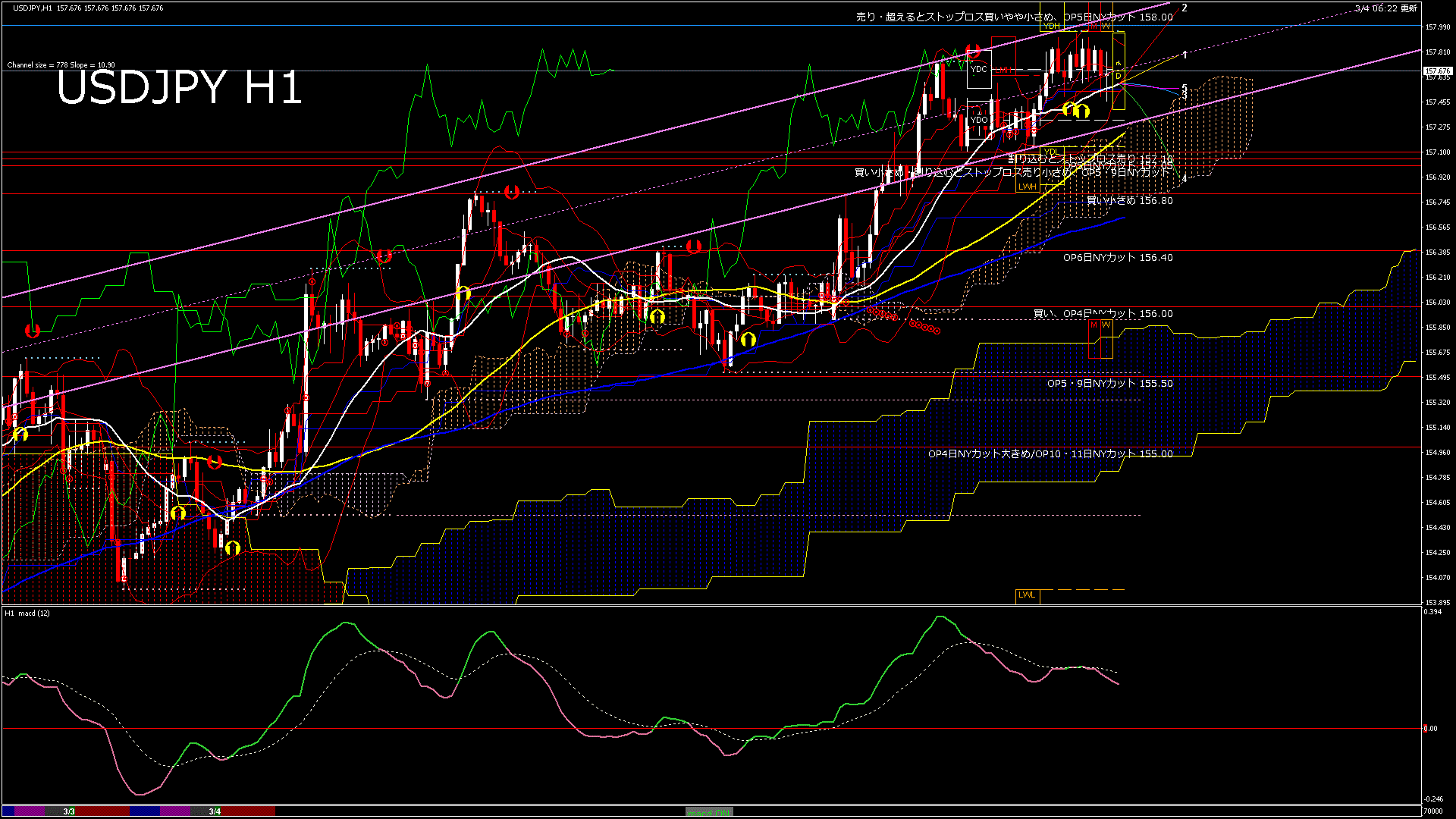Click the current price tag 157.676
This screenshot has height=819, width=1456.
(1437, 71)
